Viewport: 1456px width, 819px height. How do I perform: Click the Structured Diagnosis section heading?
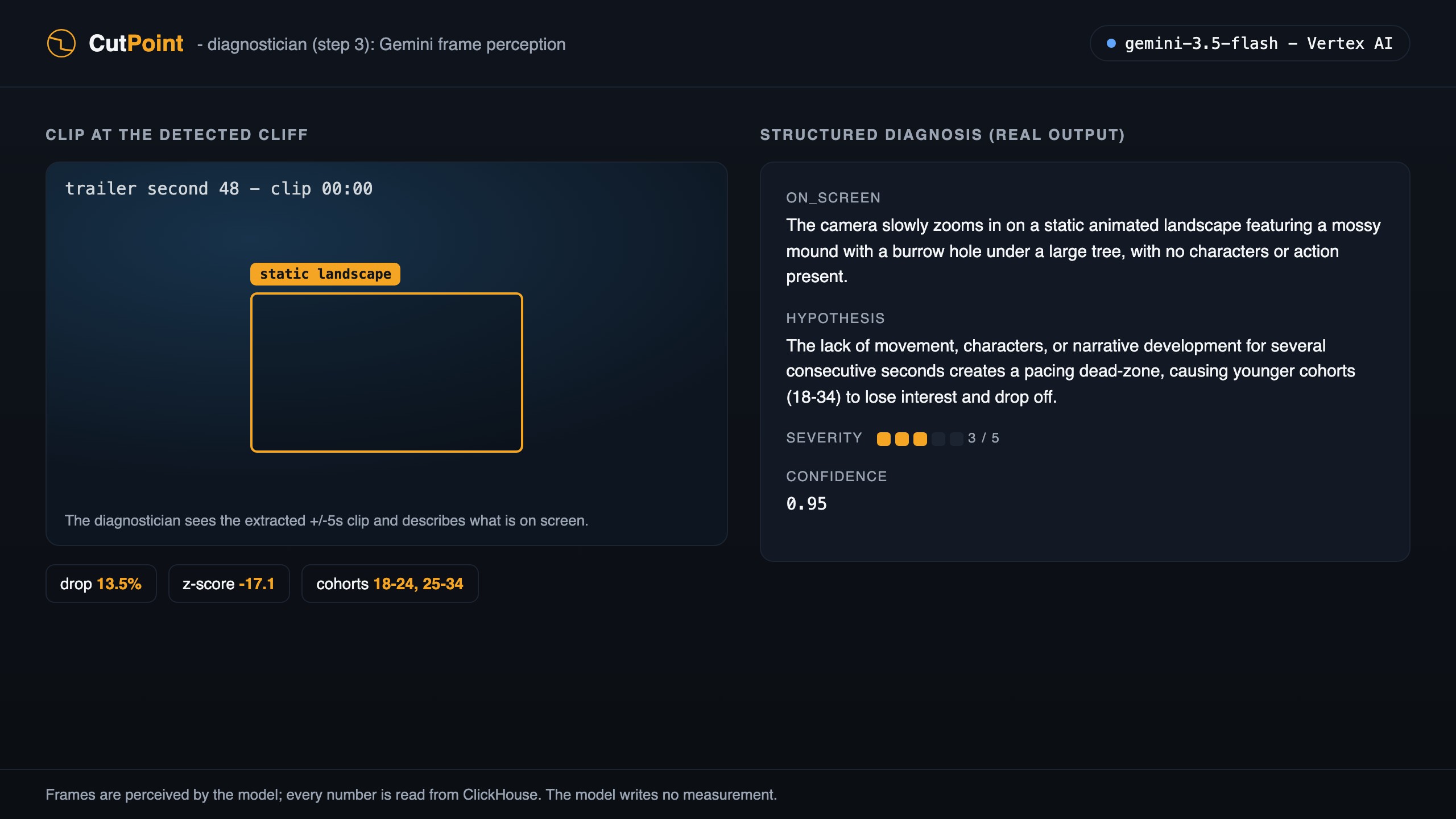pyautogui.click(x=942, y=135)
